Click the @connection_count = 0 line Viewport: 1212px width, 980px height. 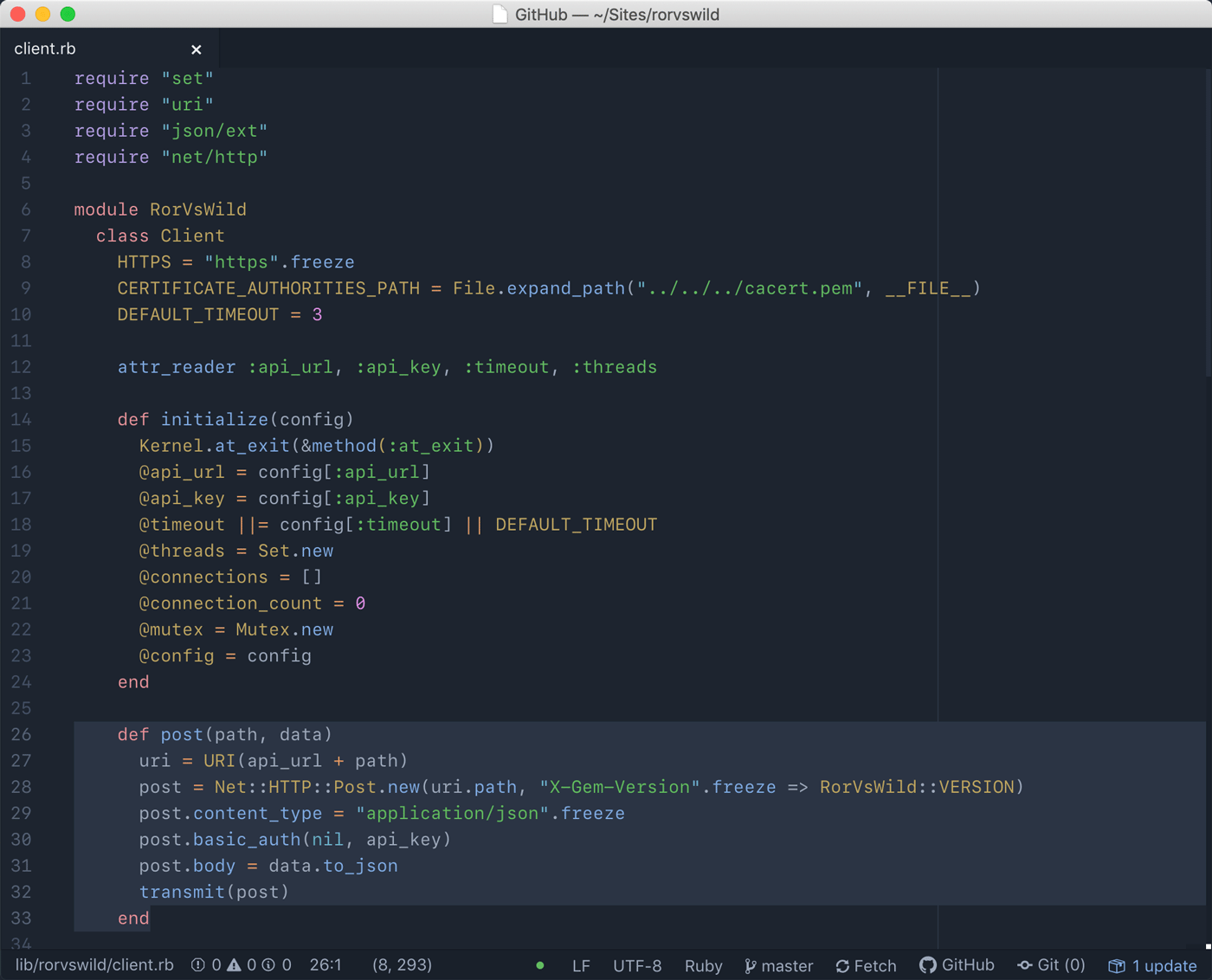pyautogui.click(x=252, y=603)
